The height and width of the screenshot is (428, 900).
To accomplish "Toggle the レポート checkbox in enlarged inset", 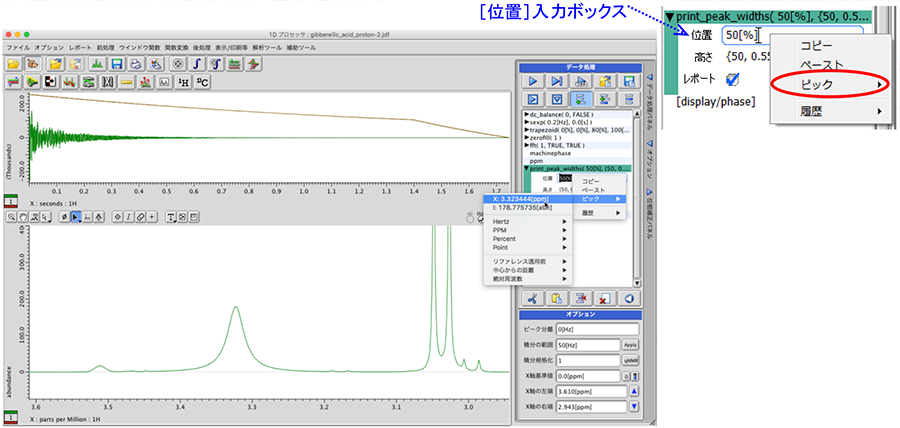I will (733, 79).
